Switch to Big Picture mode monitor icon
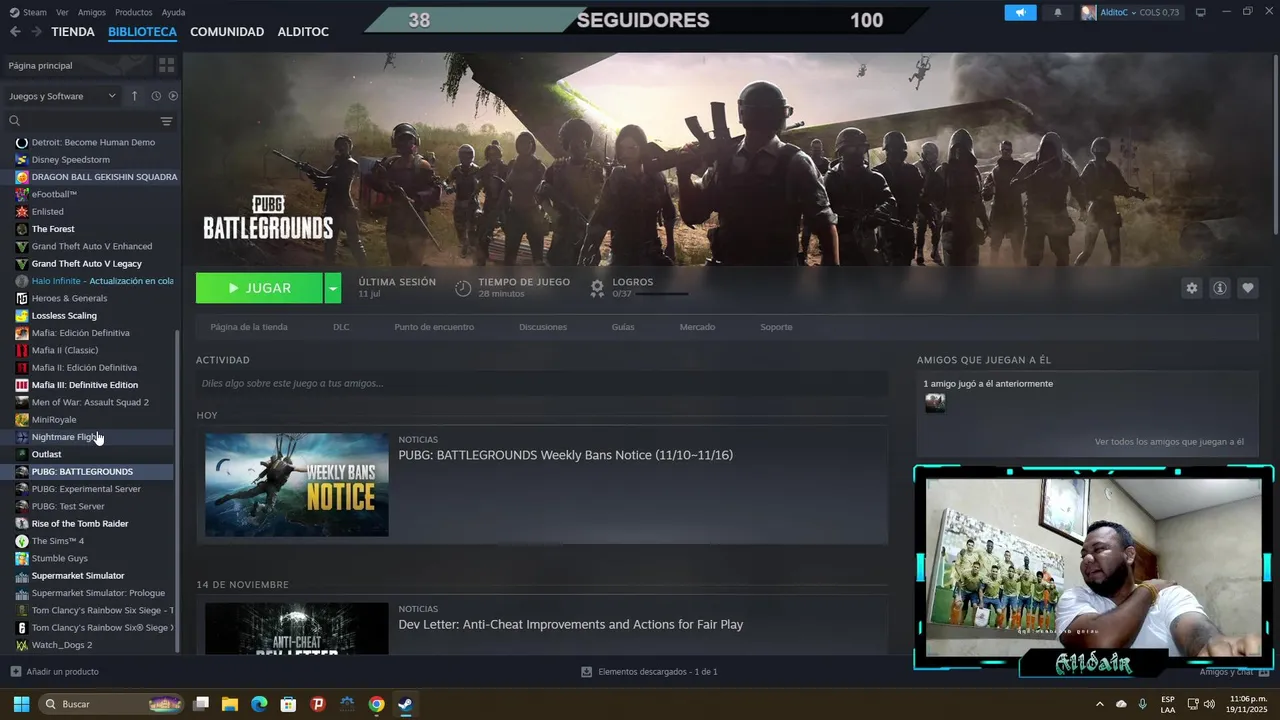This screenshot has width=1280, height=720. pos(1201,12)
